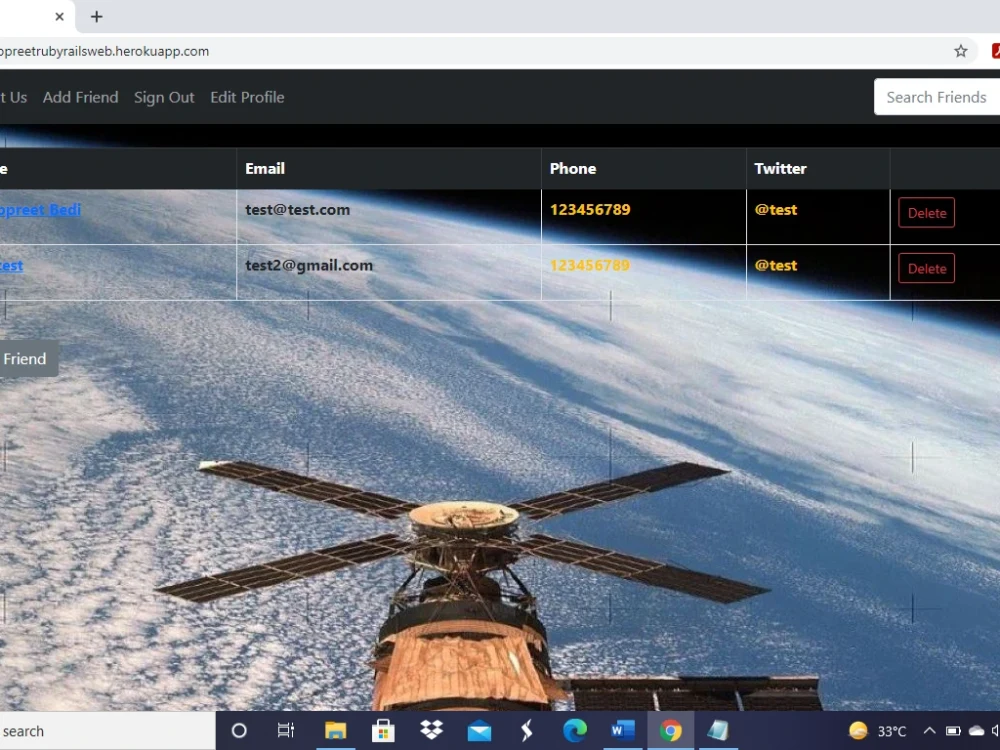Click the Twitter column header
Viewport: 1000px width, 750px height.
coord(780,168)
